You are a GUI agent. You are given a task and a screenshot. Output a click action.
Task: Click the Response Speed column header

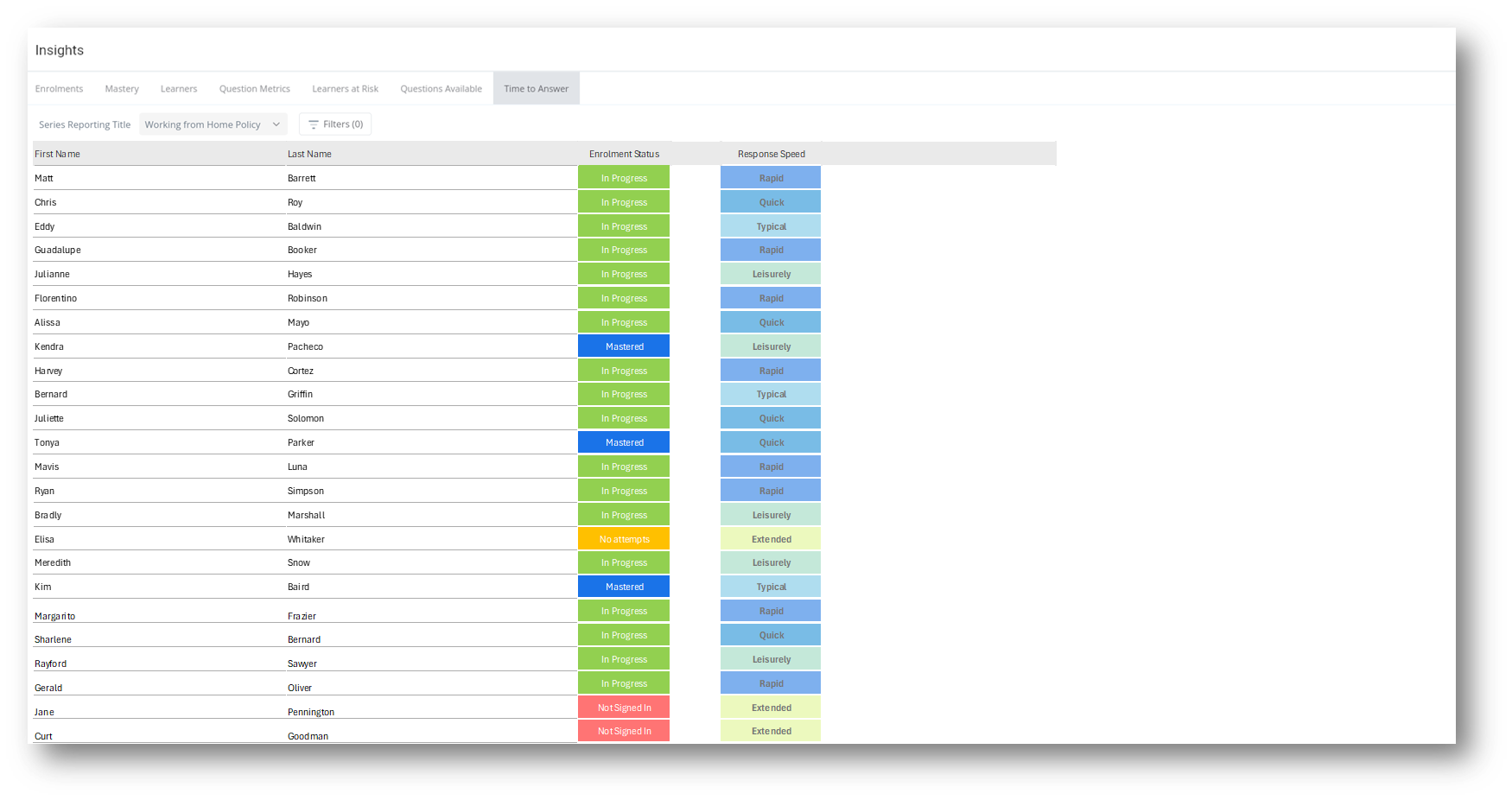tap(771, 154)
